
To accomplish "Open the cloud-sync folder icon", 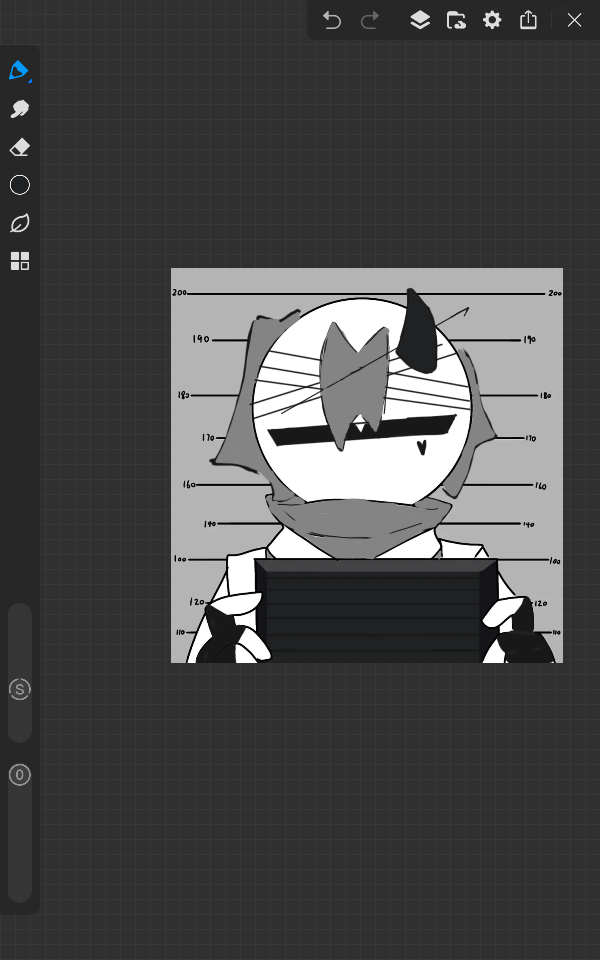I will pyautogui.click(x=456, y=20).
